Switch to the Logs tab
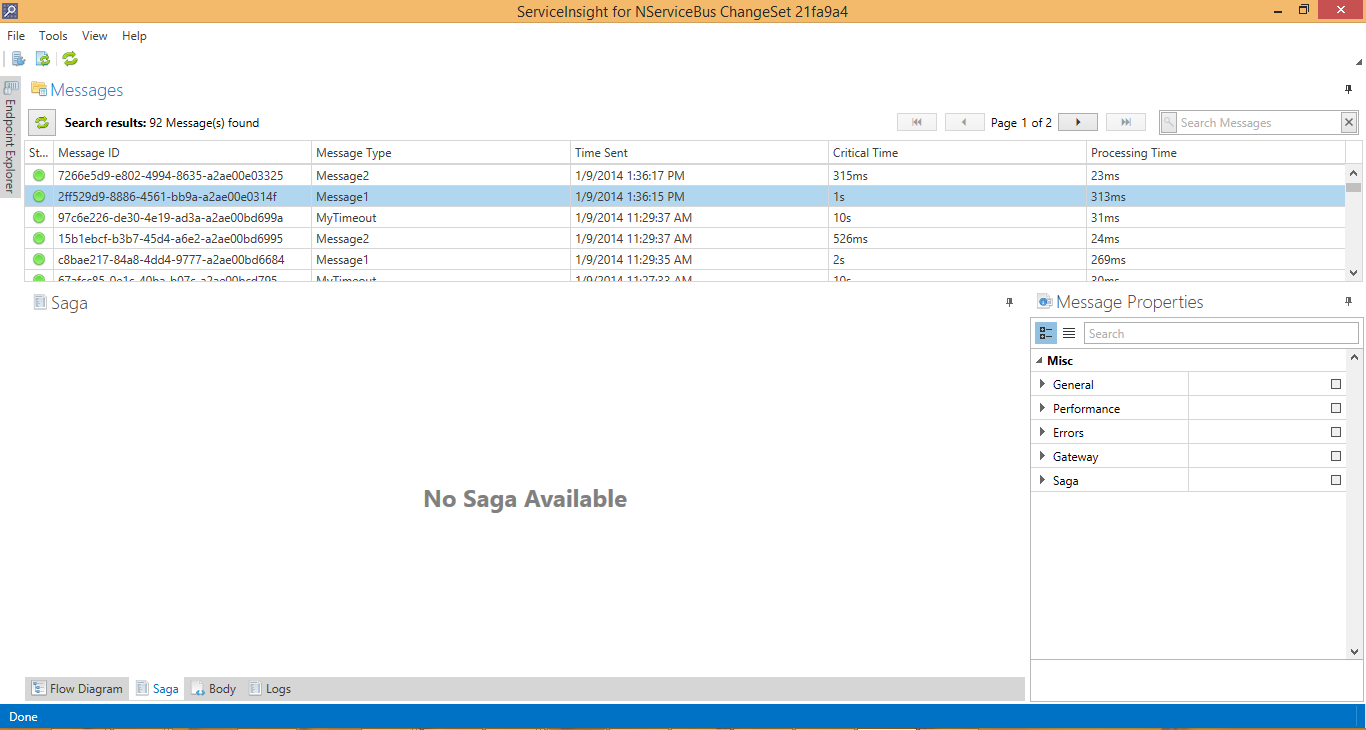 pos(270,689)
